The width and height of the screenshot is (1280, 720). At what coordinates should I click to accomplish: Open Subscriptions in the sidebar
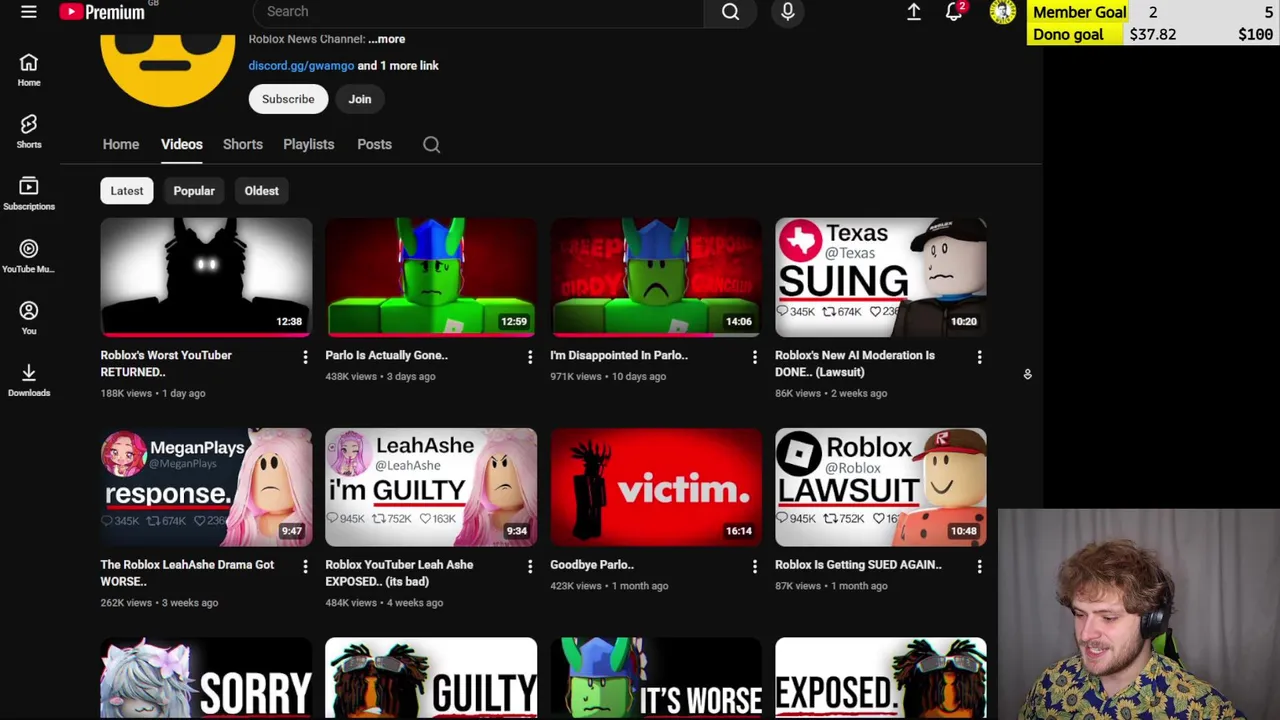(x=28, y=193)
